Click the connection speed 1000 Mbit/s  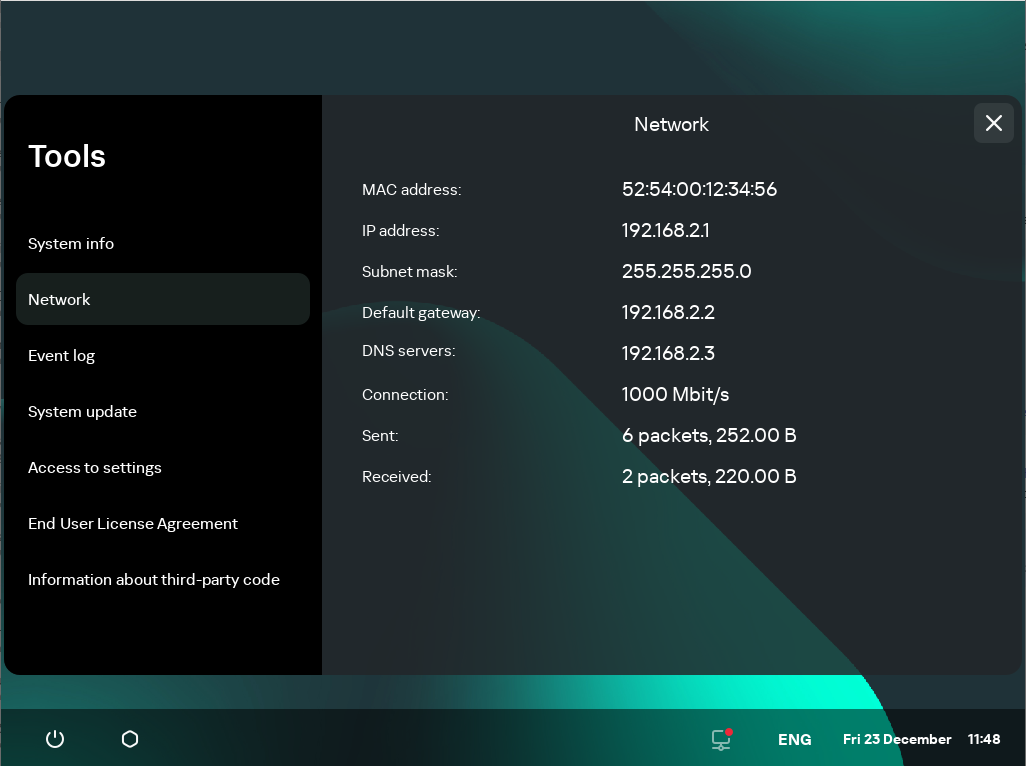coord(675,394)
